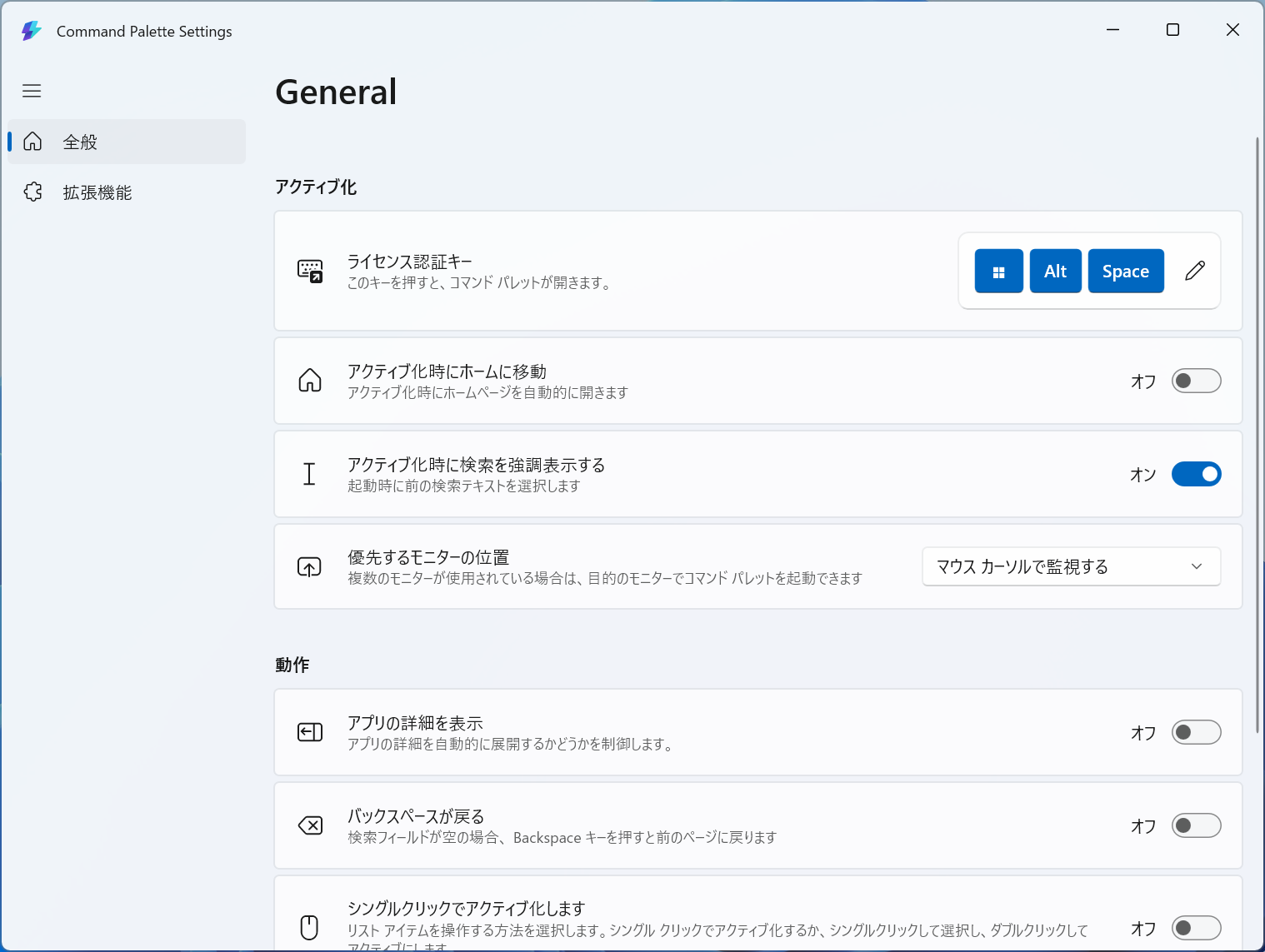Image resolution: width=1265 pixels, height=952 pixels.
Task: Select 拡張機能 in the sidebar
Action: 99,192
